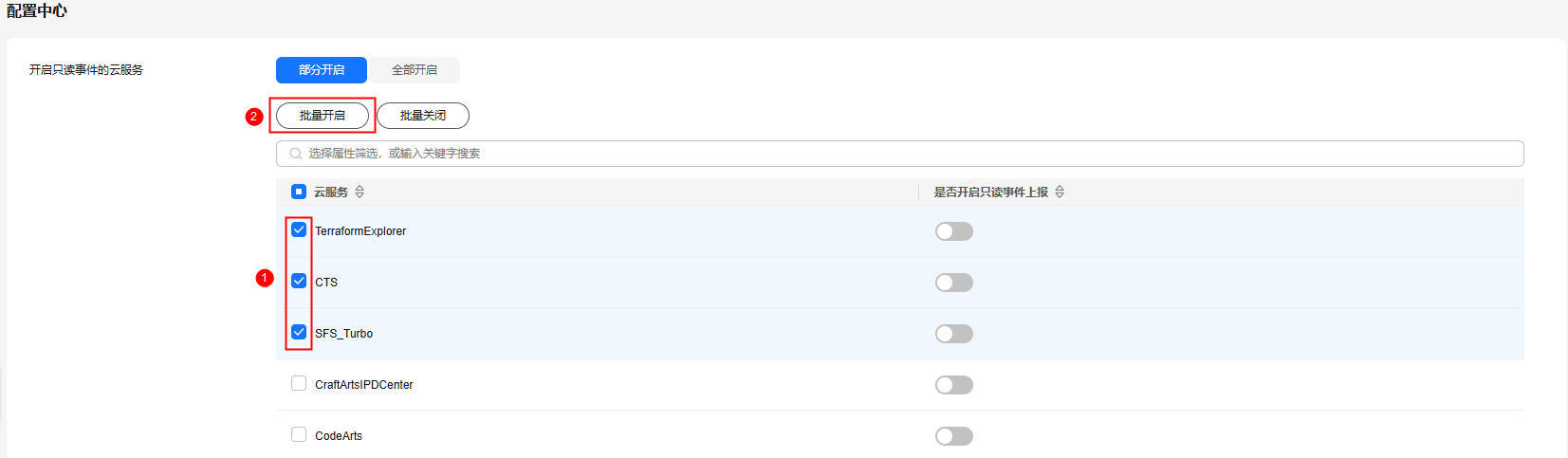Uncheck the TerraformExplorer checkbox
Image resolution: width=1568 pixels, height=458 pixels.
tap(299, 229)
